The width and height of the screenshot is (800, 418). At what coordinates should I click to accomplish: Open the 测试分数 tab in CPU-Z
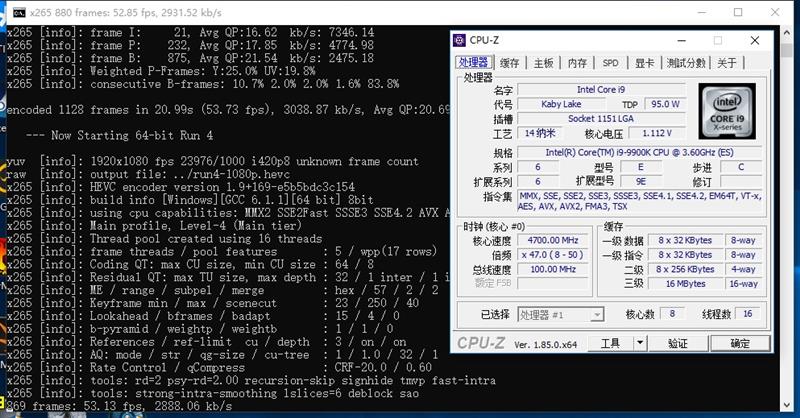686,63
